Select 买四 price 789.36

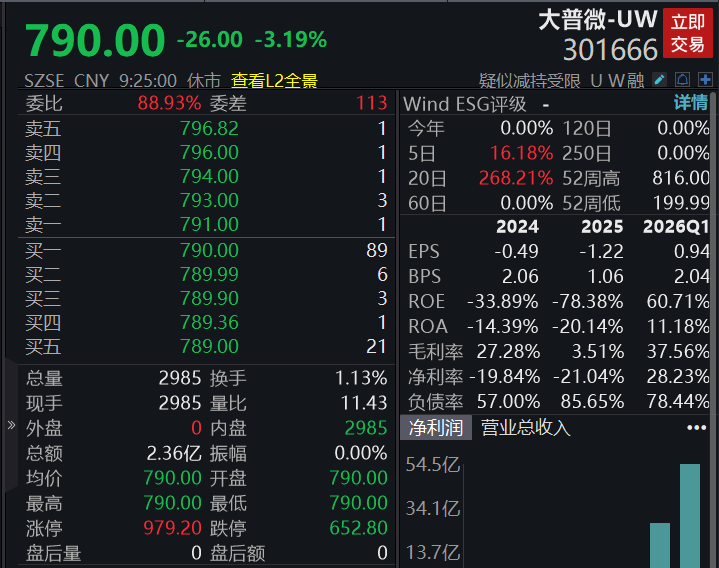tap(209, 322)
